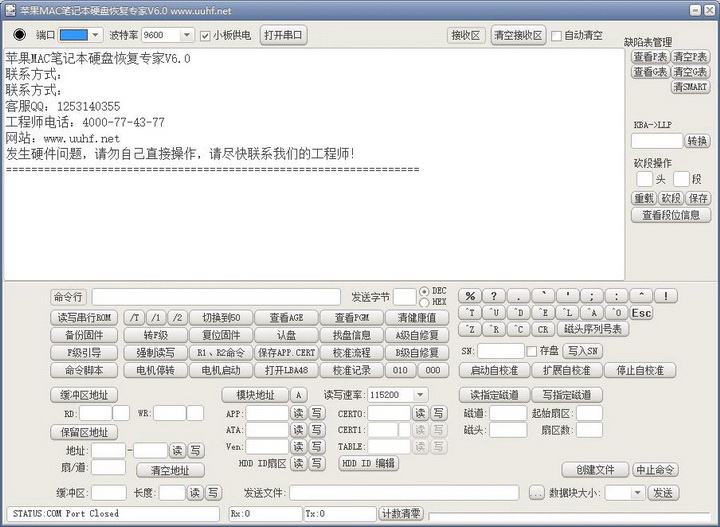
Task: Click the 计数清零 button
Action: pos(401,513)
